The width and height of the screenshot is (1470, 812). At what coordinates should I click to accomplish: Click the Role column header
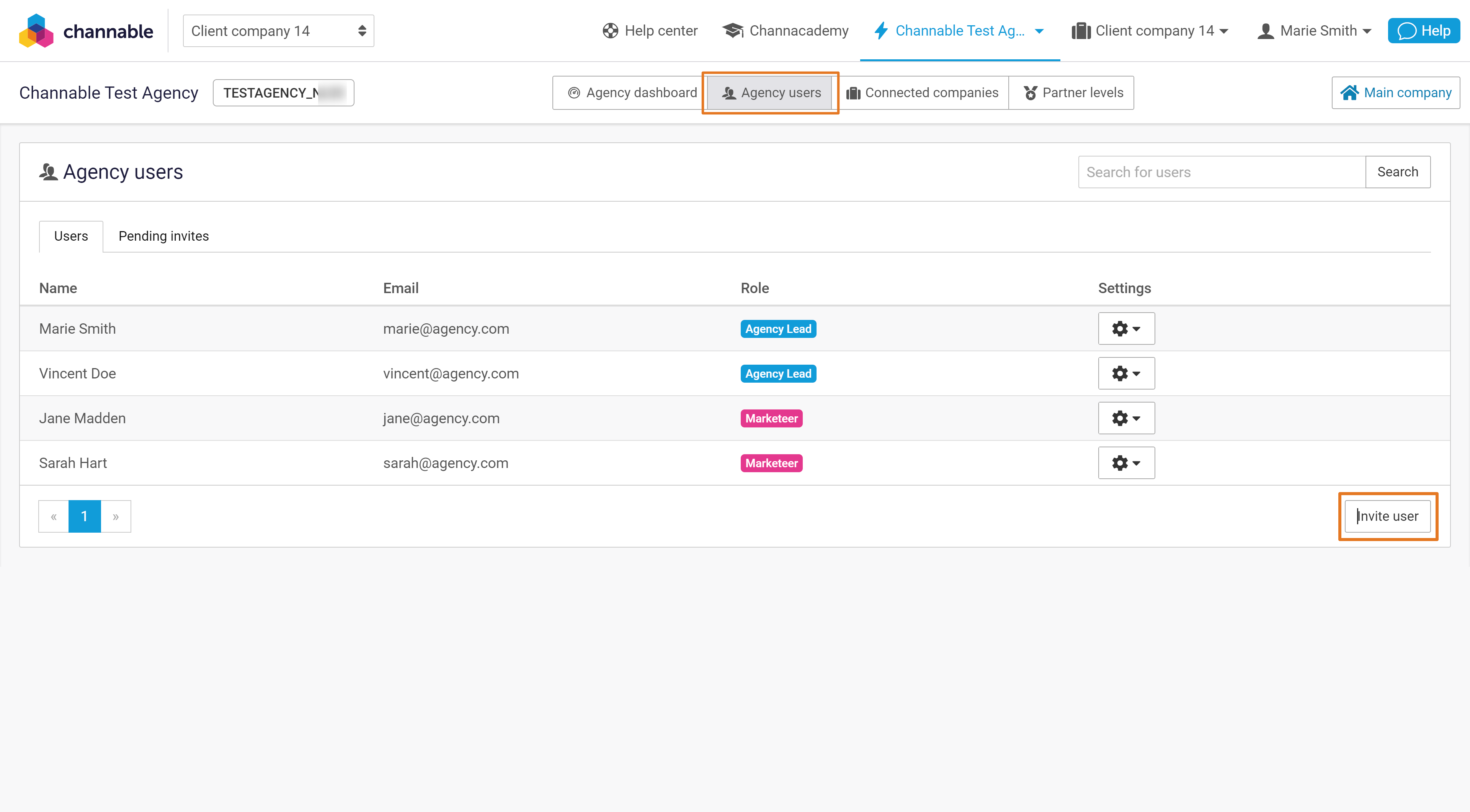[x=755, y=288]
